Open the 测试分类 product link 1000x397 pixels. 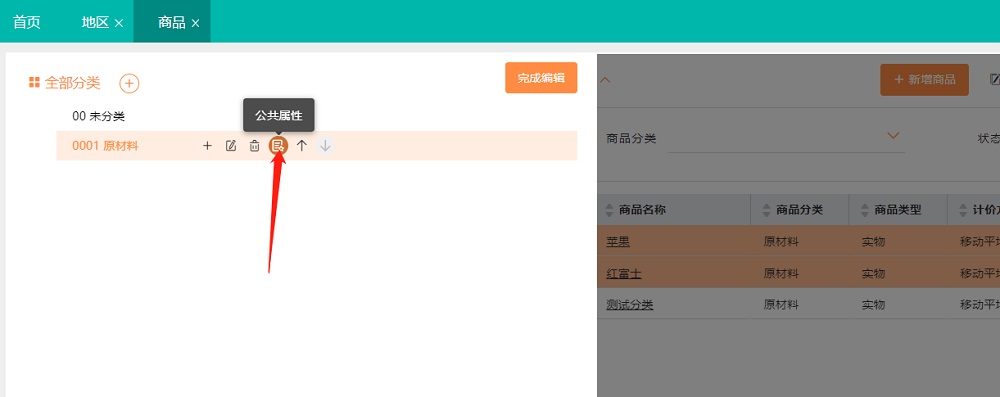point(629,305)
